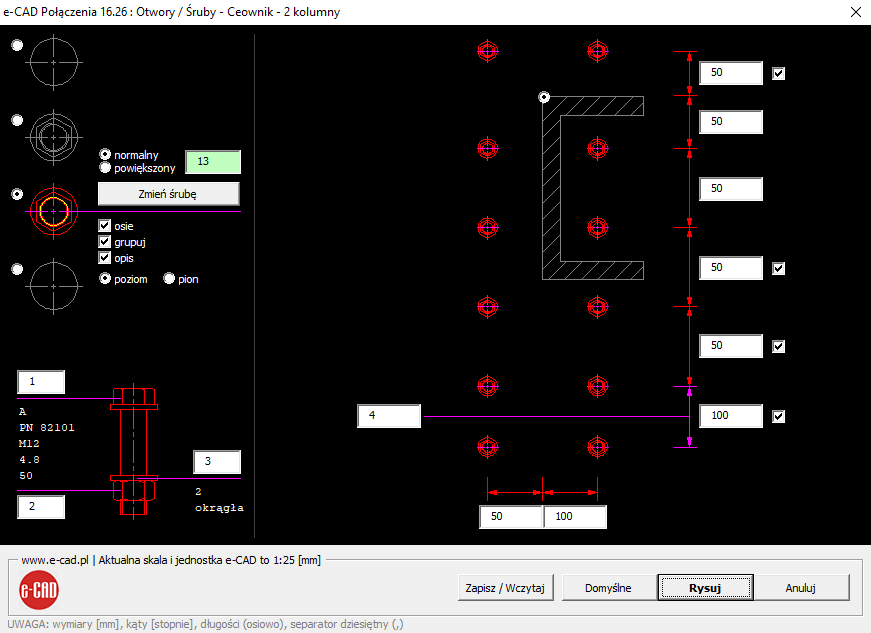Click the PN 82101 standard text
This screenshot has width=871, height=633.
47,428
